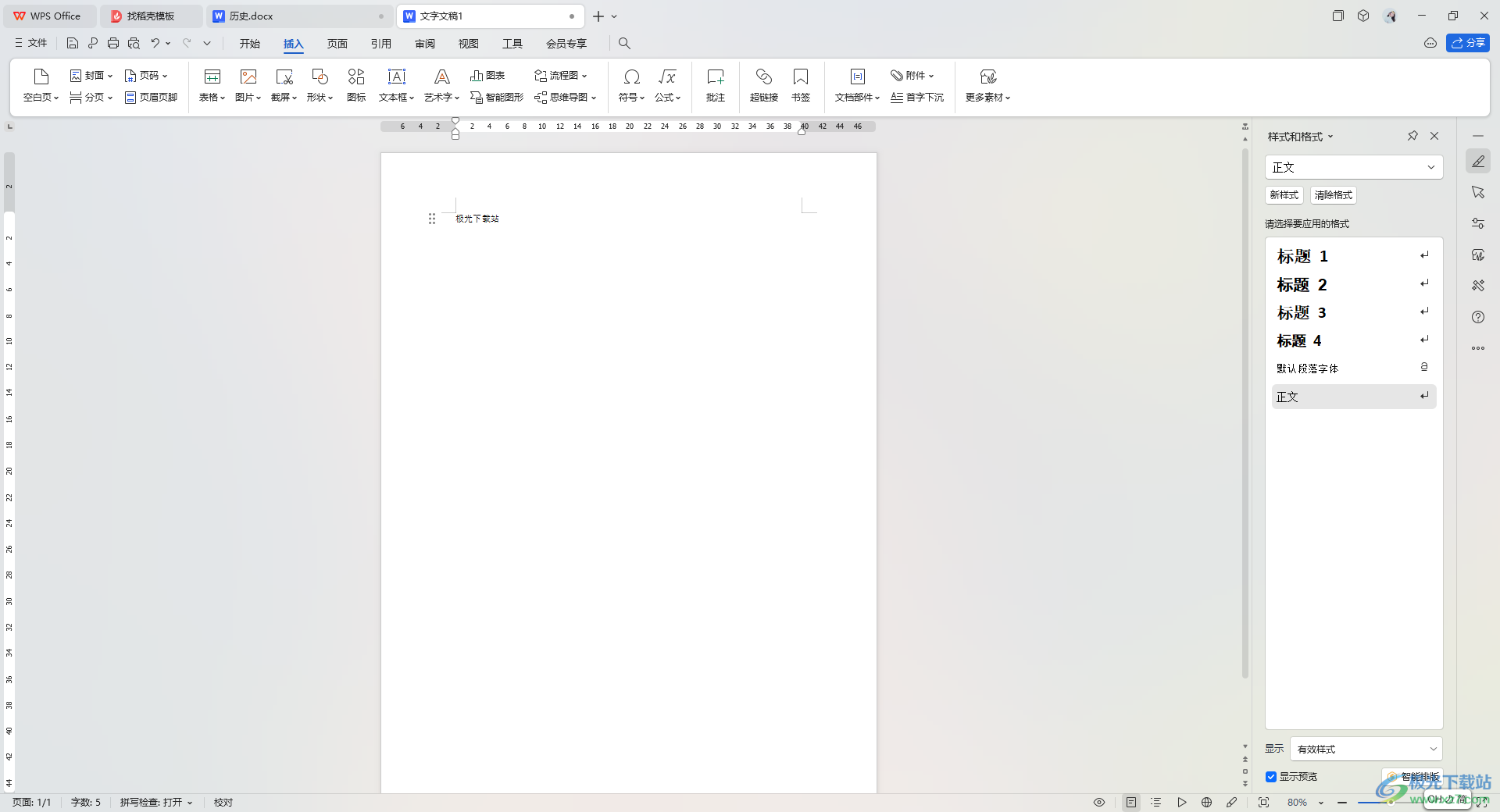Screen dimensions: 1500x812
Task: Open the 表格 table insert tool
Action: pyautogui.click(x=212, y=85)
